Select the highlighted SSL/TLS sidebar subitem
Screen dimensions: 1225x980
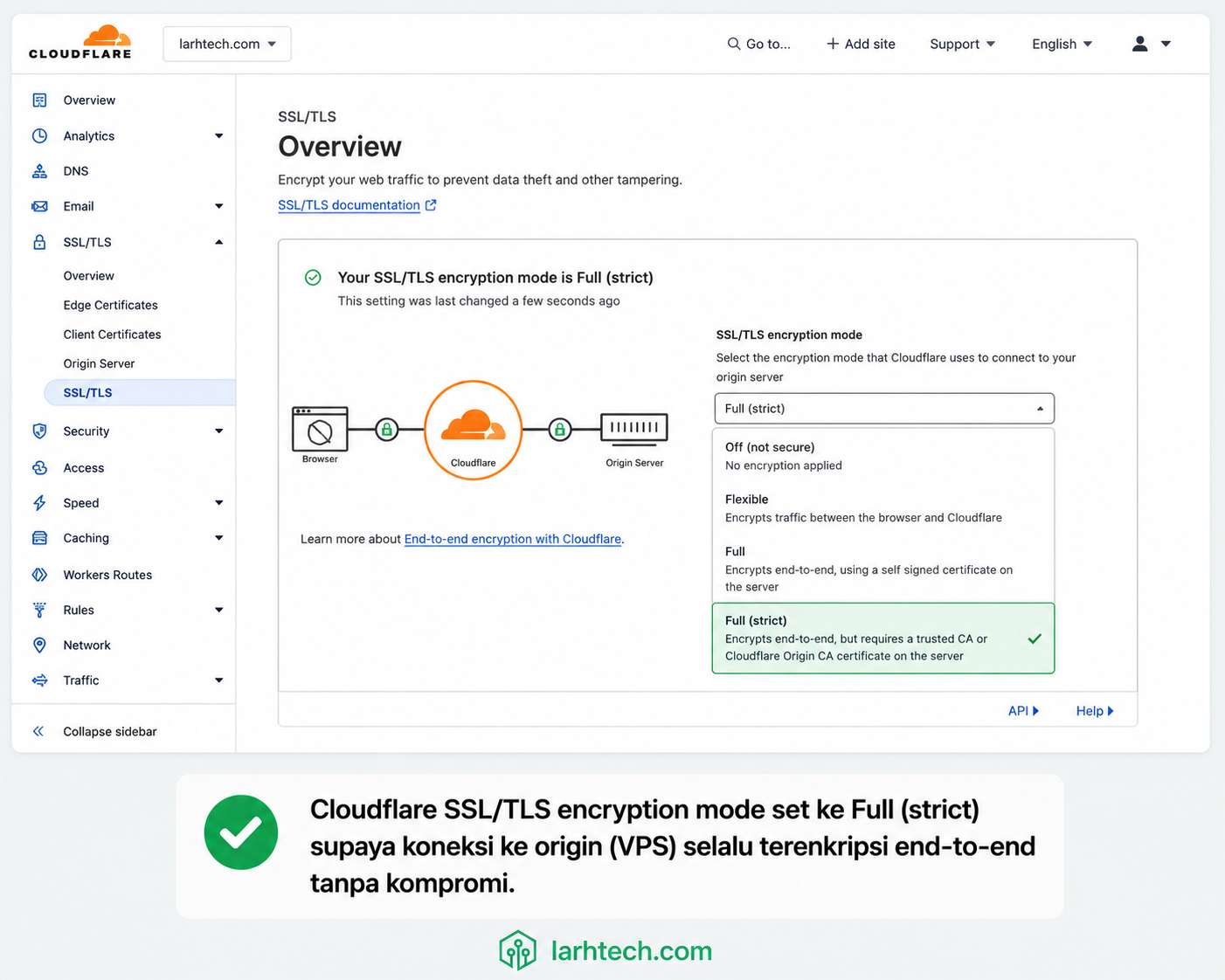point(140,393)
